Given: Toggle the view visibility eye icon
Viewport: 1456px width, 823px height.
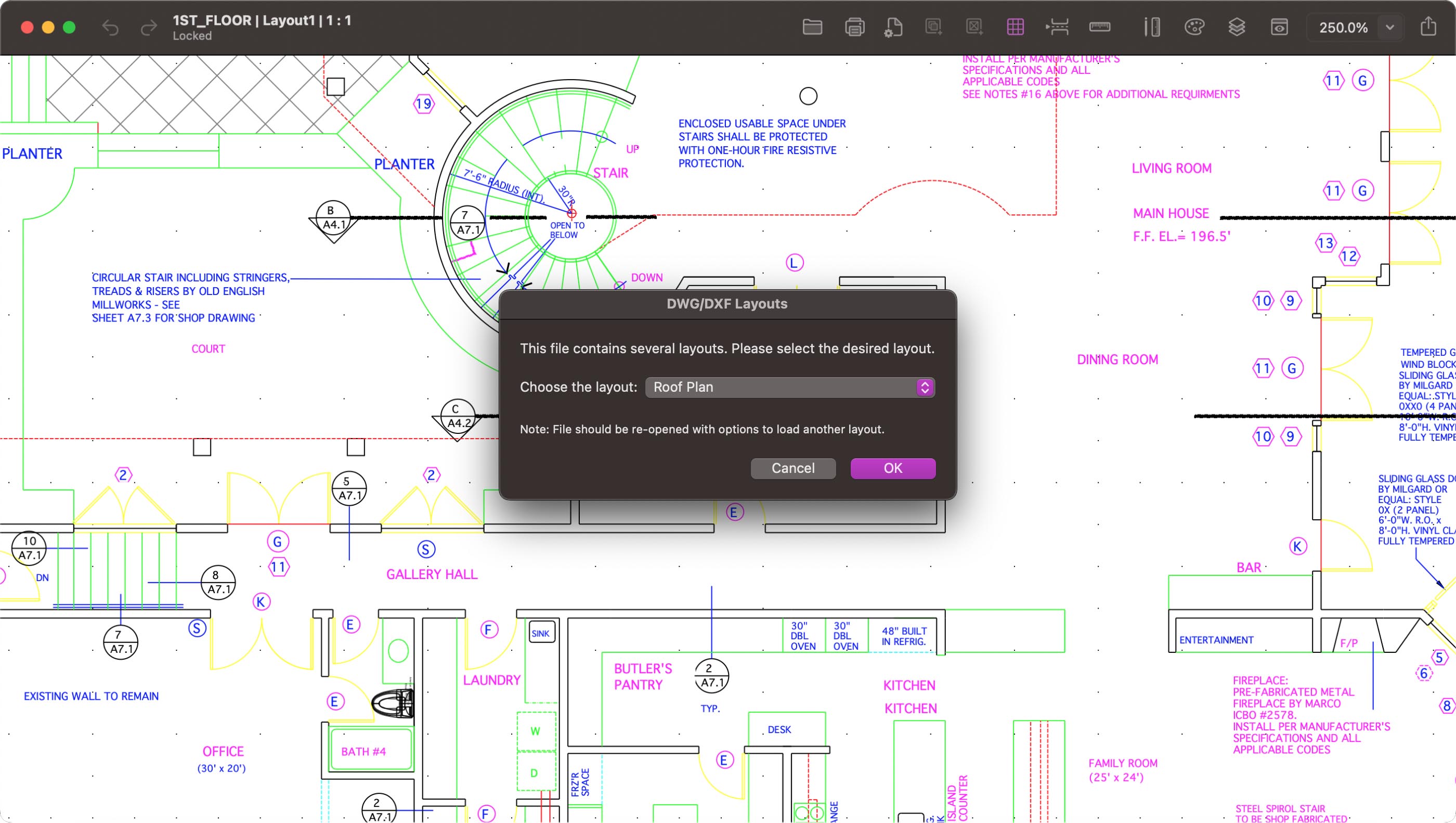Looking at the screenshot, I should tap(1279, 27).
